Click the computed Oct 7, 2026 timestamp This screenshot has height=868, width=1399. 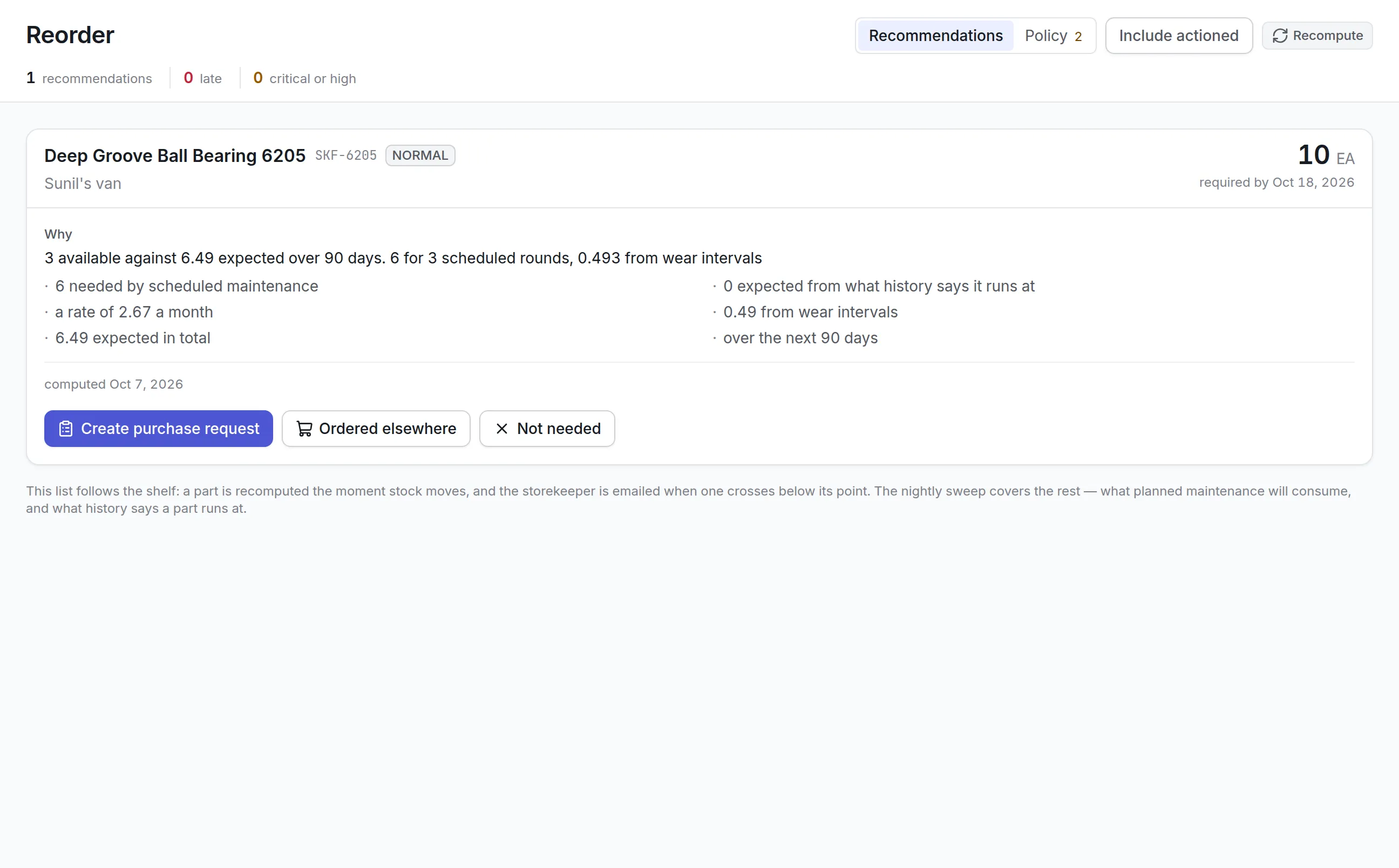(114, 385)
